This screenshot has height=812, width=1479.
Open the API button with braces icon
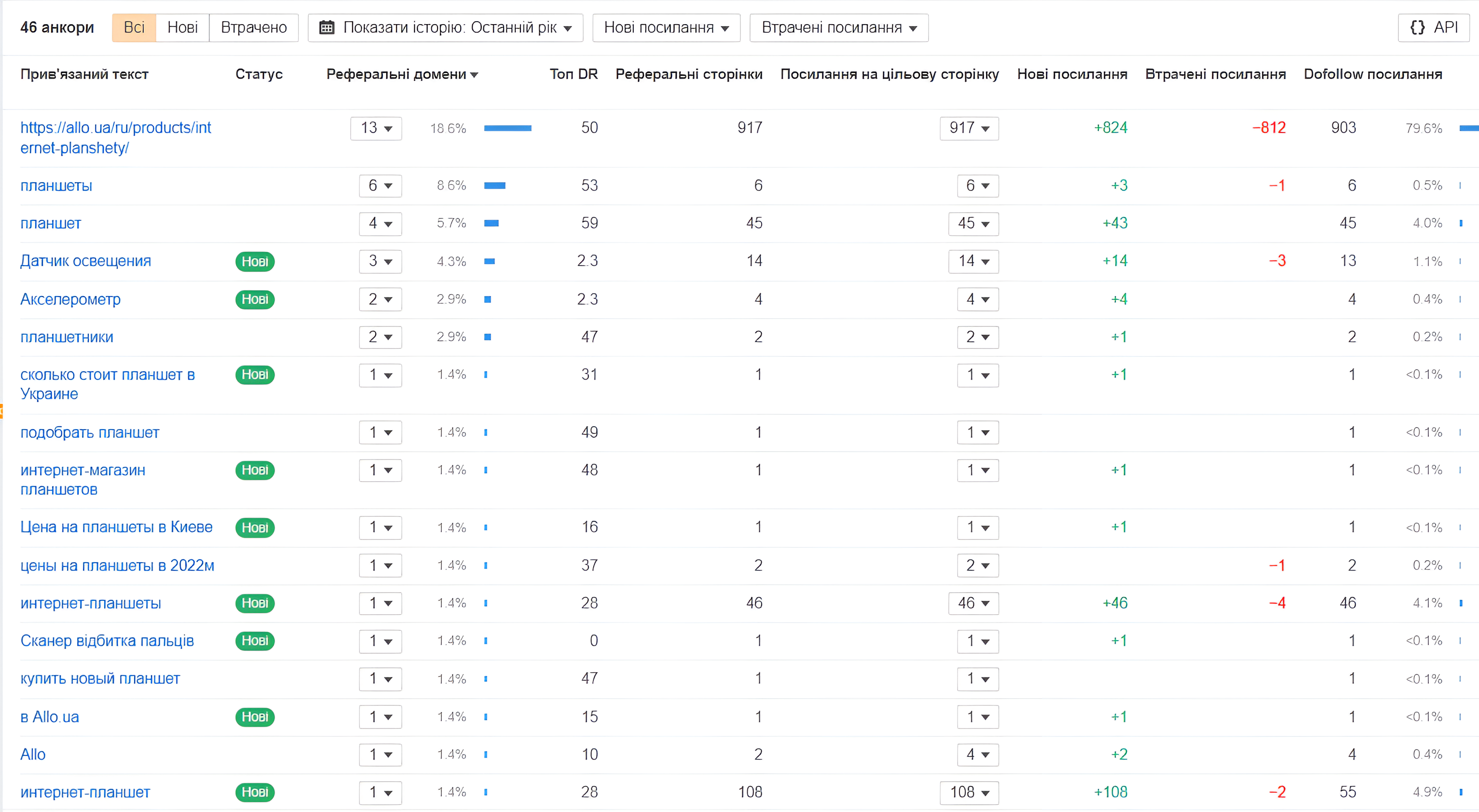[1433, 27]
